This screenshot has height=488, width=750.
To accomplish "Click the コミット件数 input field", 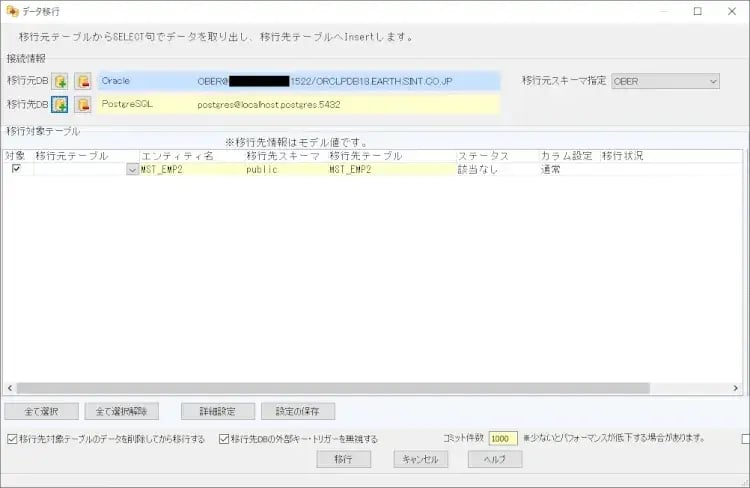I will point(502,438).
